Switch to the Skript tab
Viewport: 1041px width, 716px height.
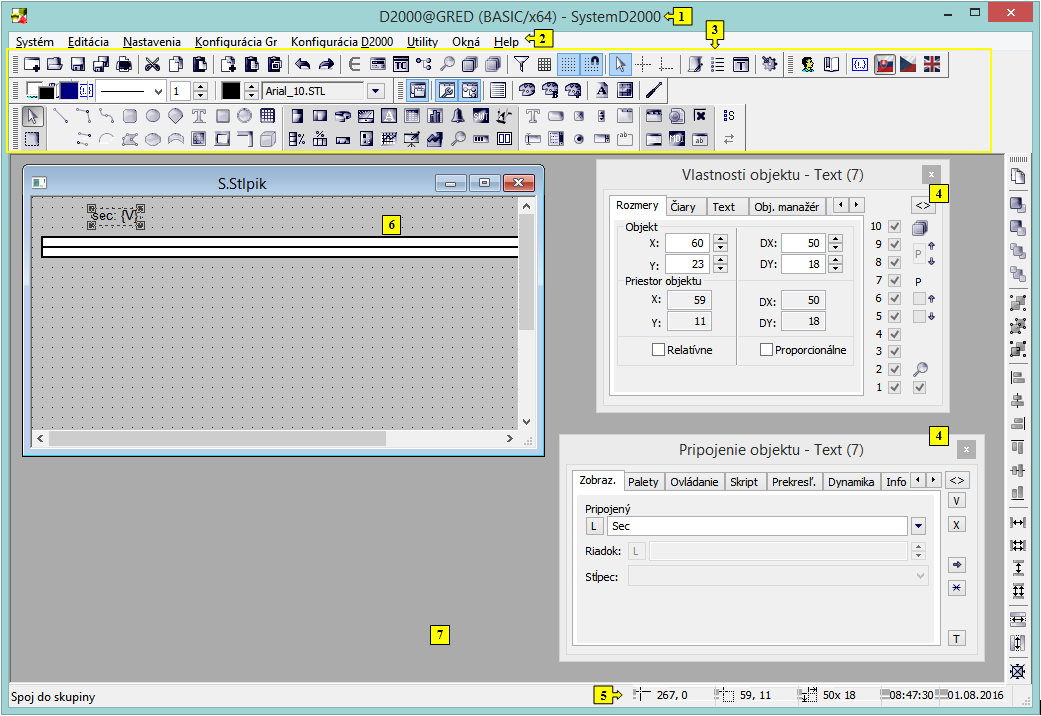(743, 482)
